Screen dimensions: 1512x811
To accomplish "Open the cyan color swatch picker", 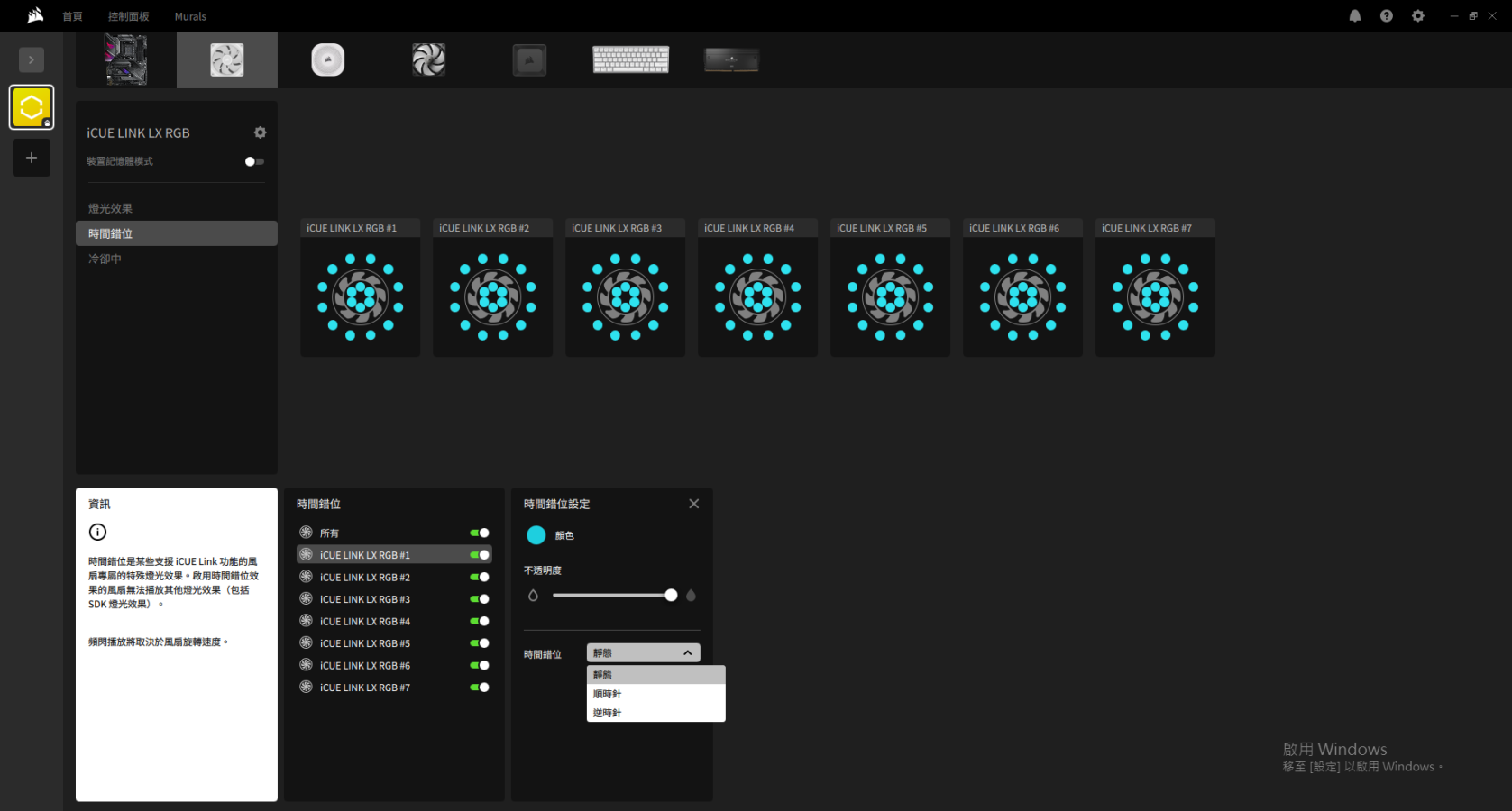I will click(536, 535).
